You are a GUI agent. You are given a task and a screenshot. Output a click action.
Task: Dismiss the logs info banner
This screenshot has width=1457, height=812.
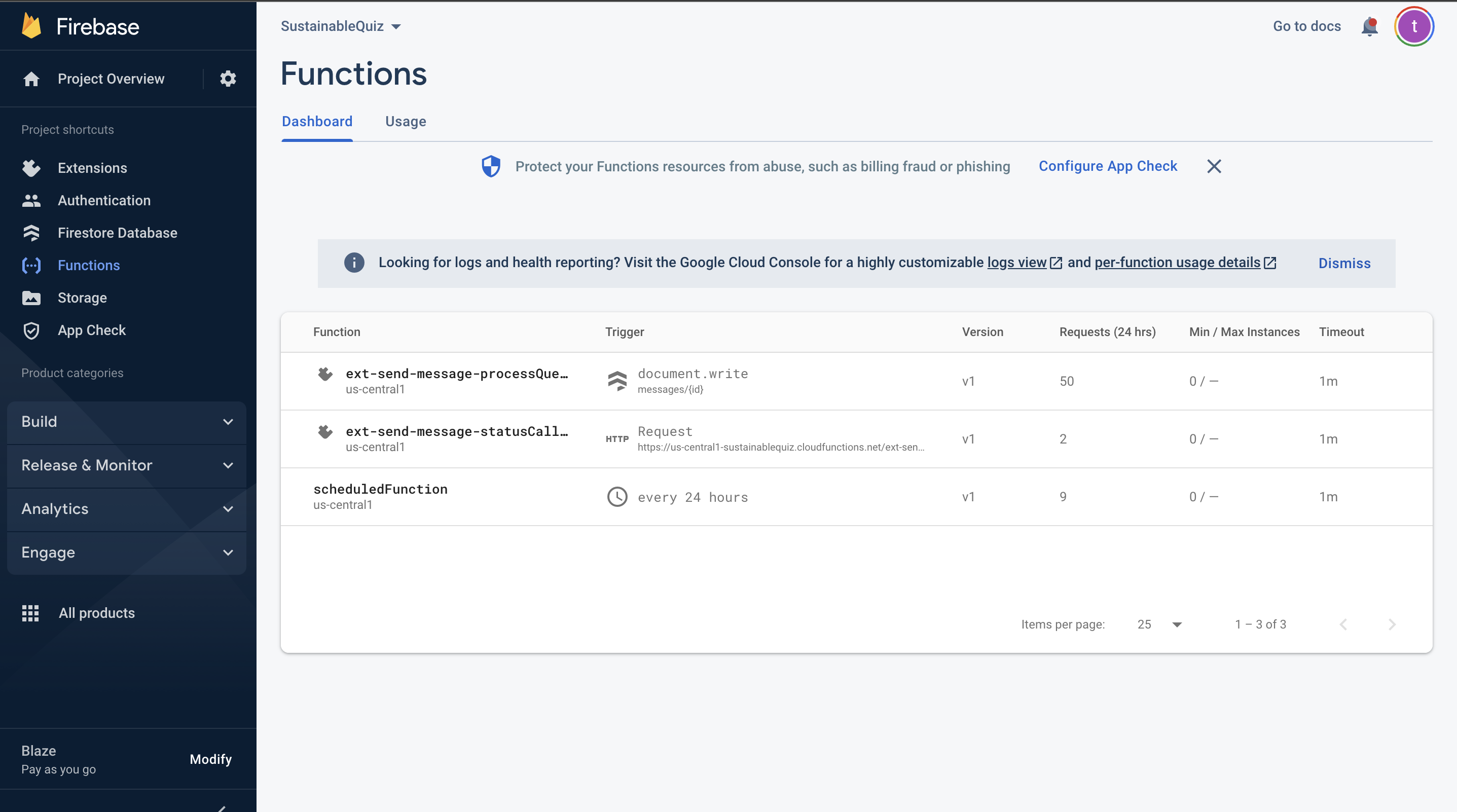point(1344,264)
